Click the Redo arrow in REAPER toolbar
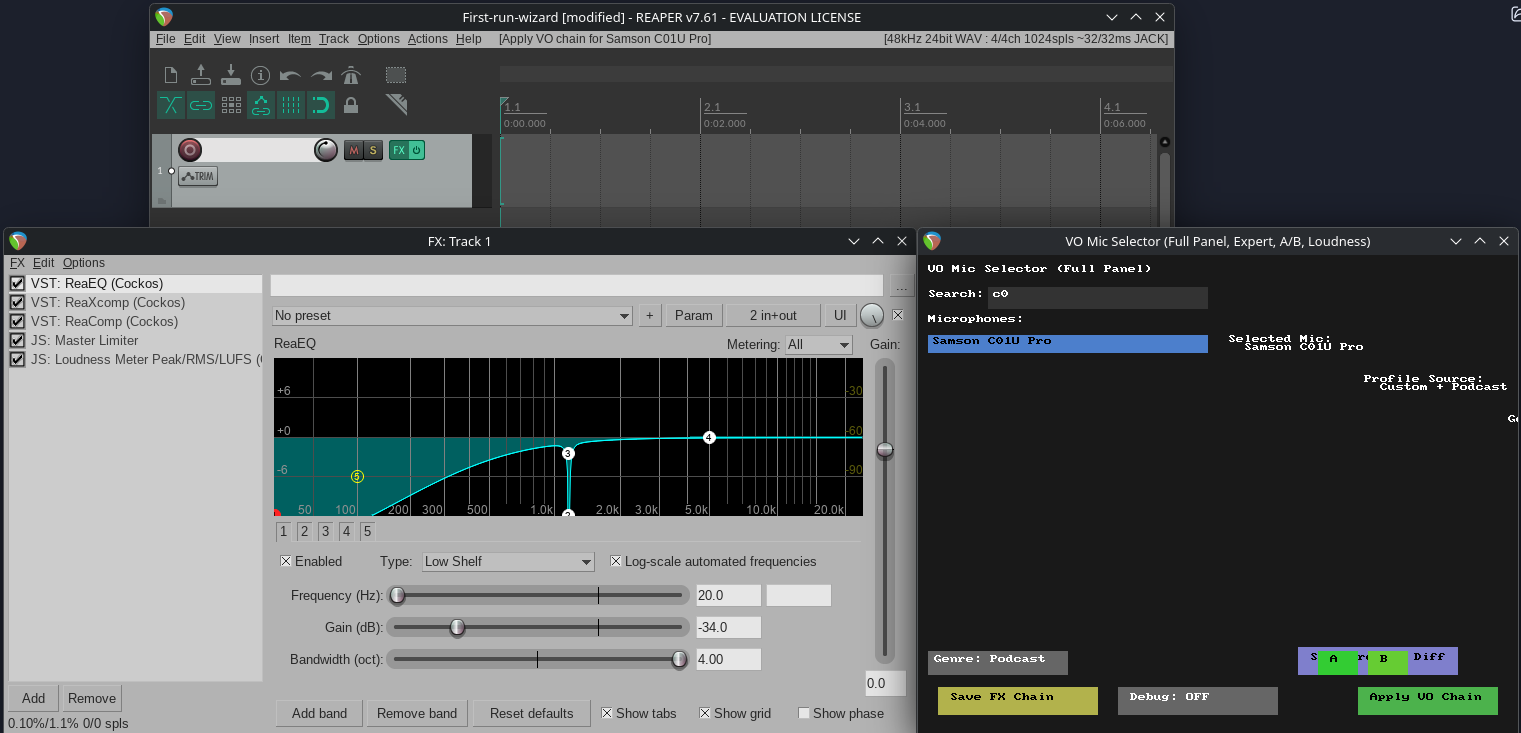Screen dimensions: 1521x733 (321, 75)
